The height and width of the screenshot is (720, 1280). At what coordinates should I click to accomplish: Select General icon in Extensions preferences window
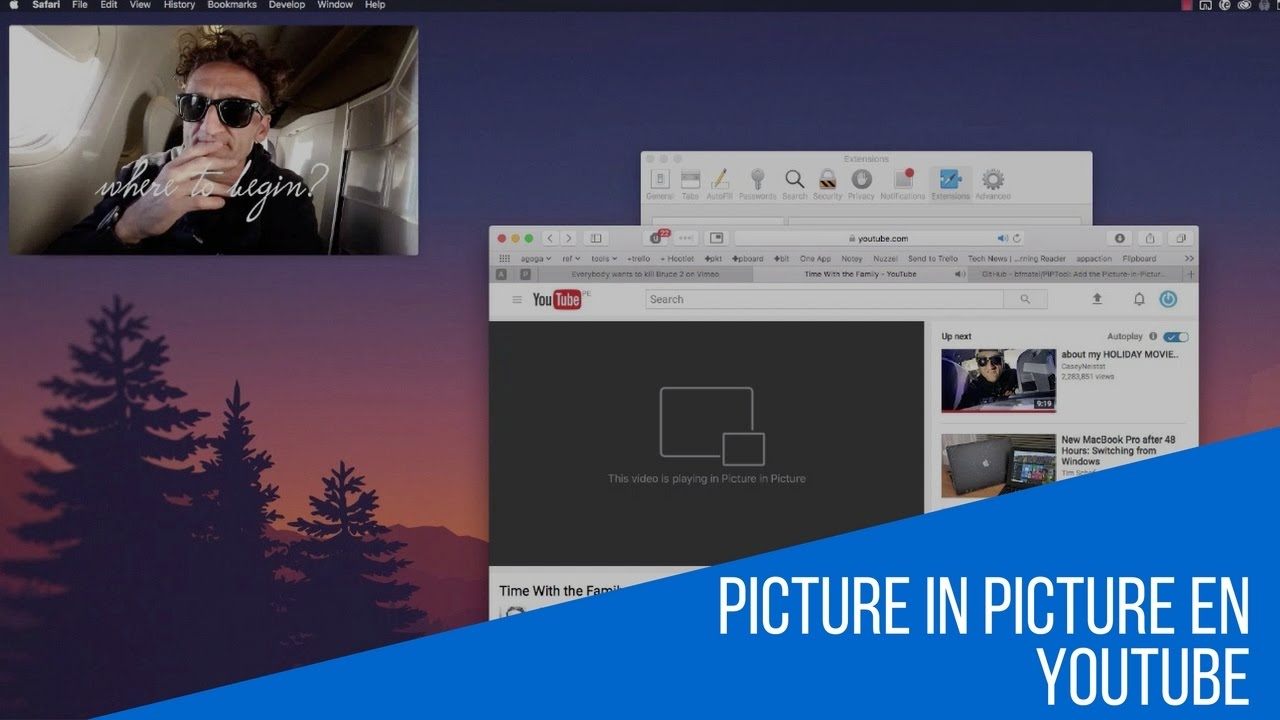(660, 184)
